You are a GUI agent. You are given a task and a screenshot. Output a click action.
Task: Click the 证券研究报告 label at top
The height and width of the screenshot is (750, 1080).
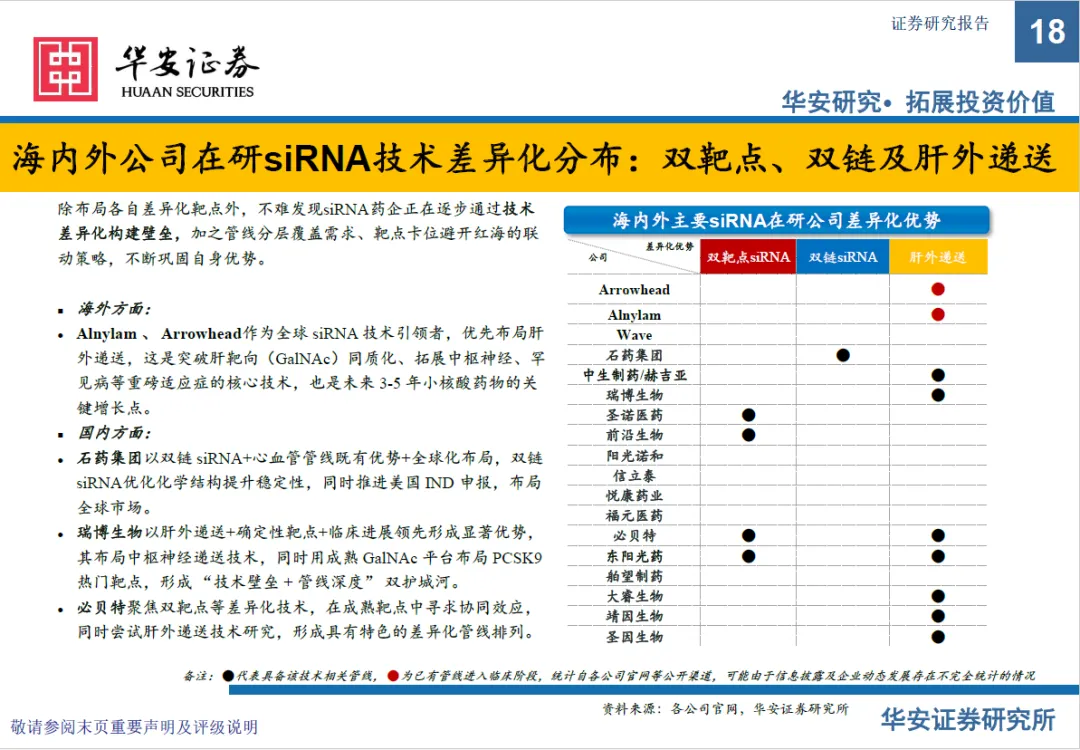click(940, 23)
